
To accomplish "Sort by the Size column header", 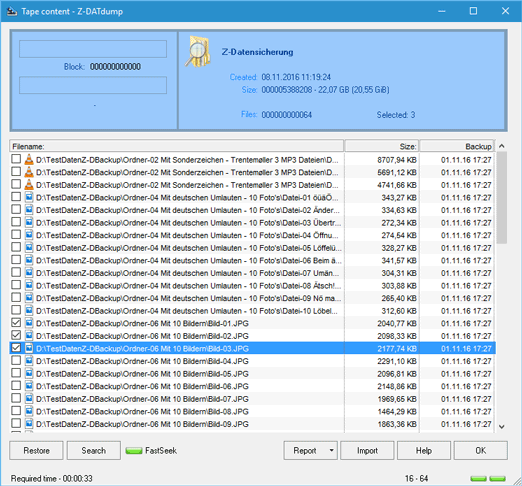I will [382, 146].
